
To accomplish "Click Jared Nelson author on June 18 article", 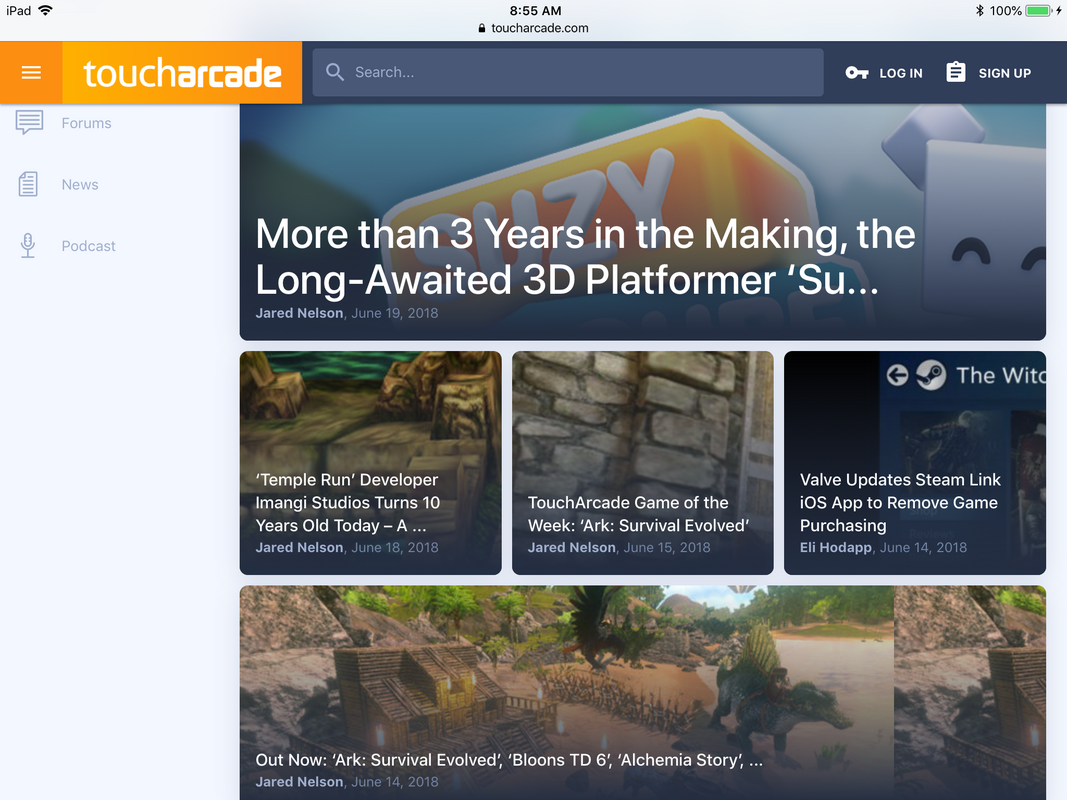I will [x=299, y=548].
